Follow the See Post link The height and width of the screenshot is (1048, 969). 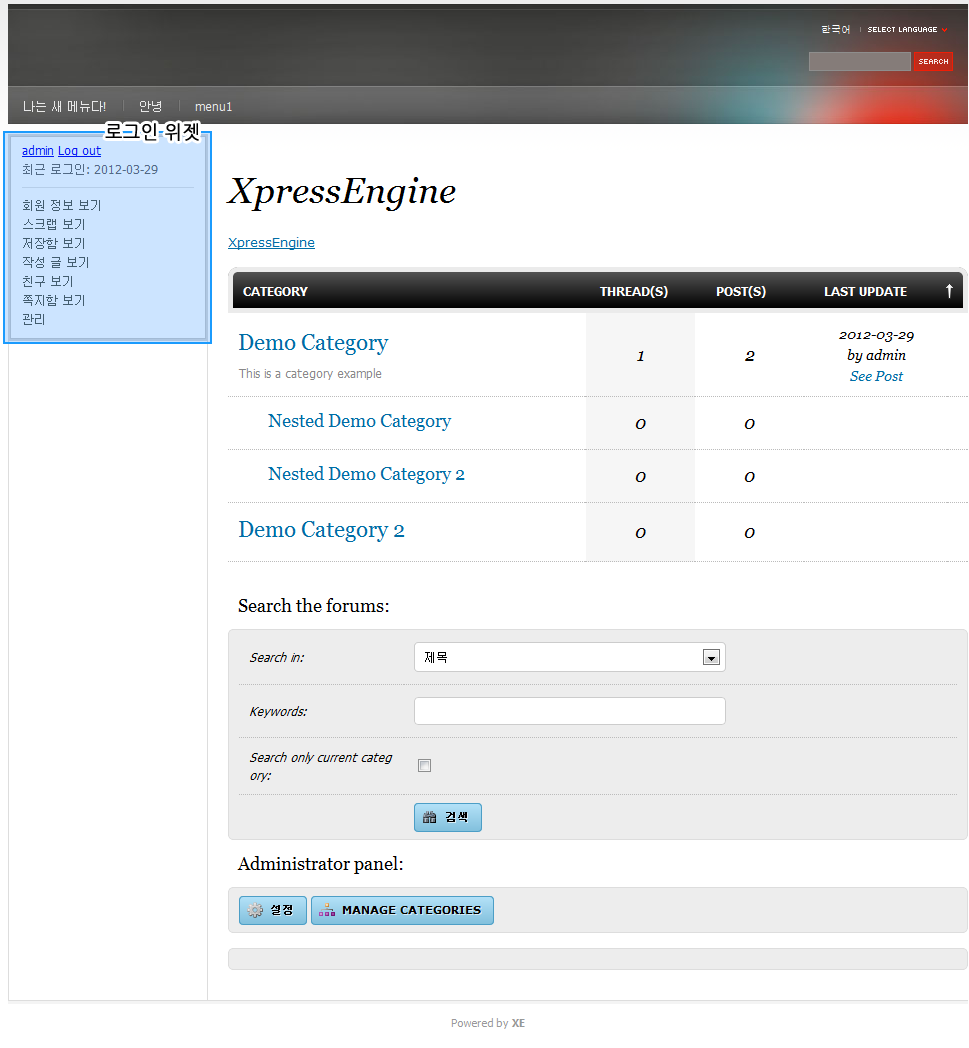[876, 376]
